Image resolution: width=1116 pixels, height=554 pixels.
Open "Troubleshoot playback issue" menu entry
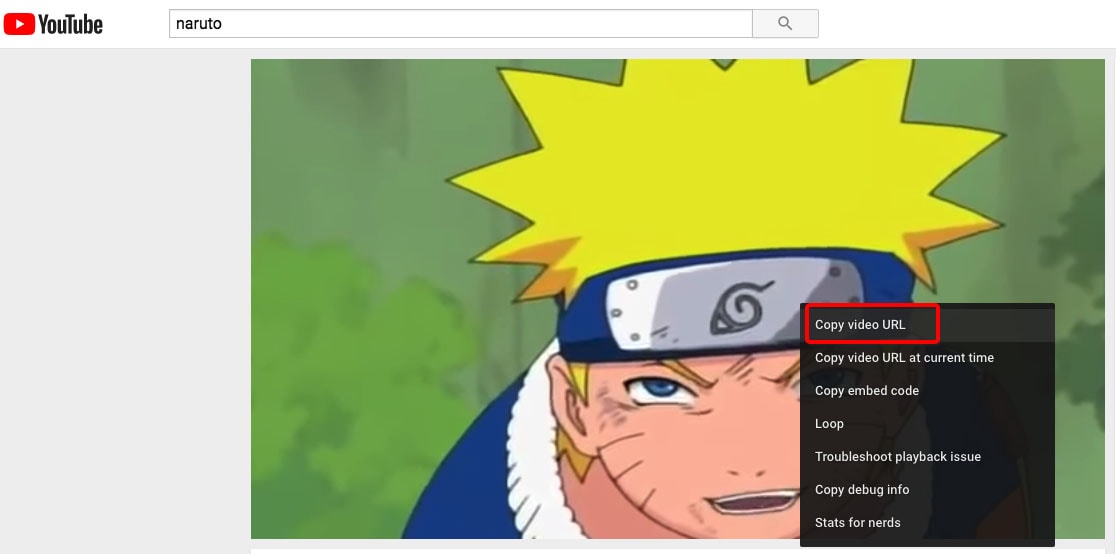tap(897, 457)
